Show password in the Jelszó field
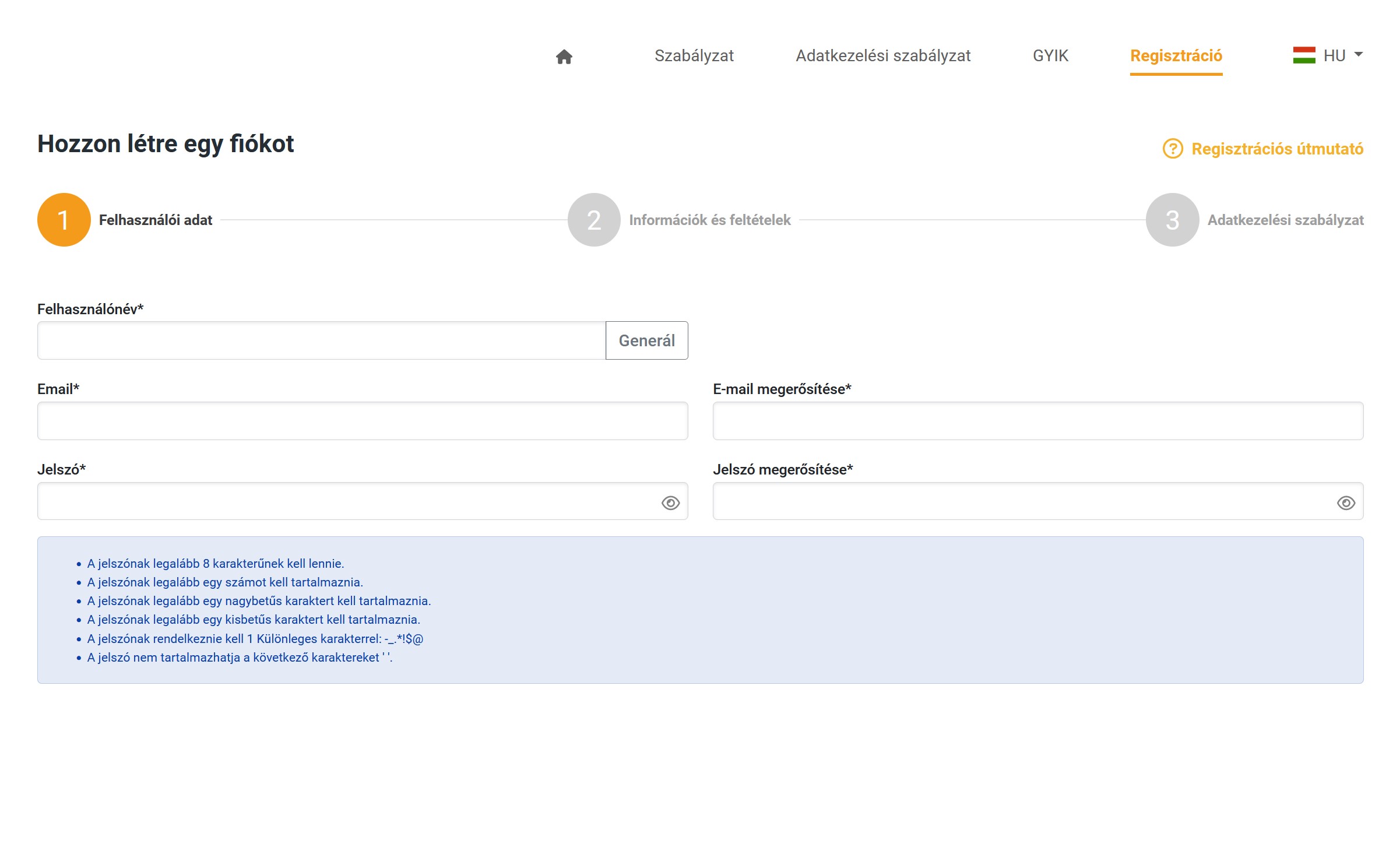The width and height of the screenshot is (1400, 861). coord(670,502)
